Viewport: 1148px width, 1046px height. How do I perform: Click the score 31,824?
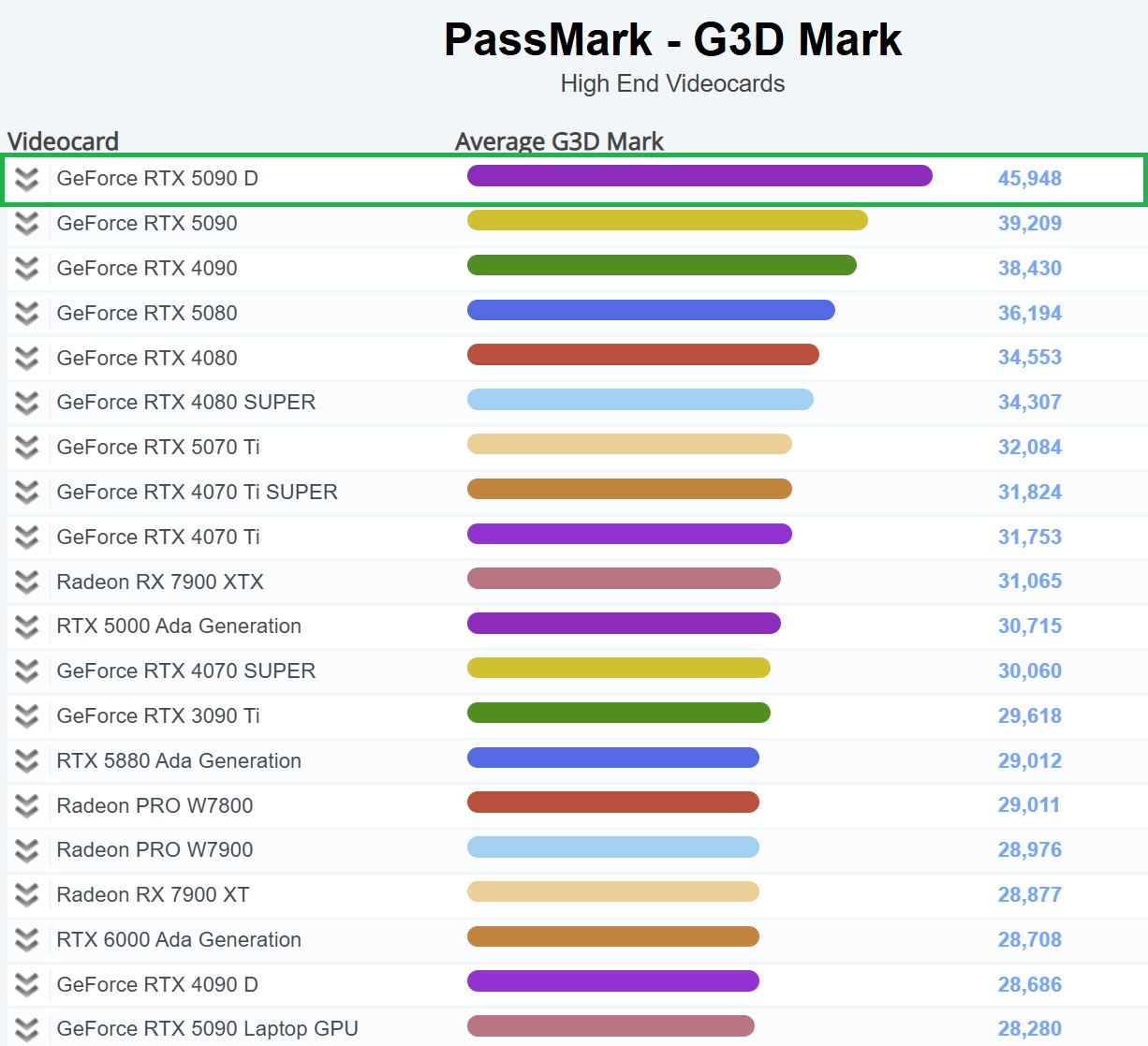pos(1030,492)
